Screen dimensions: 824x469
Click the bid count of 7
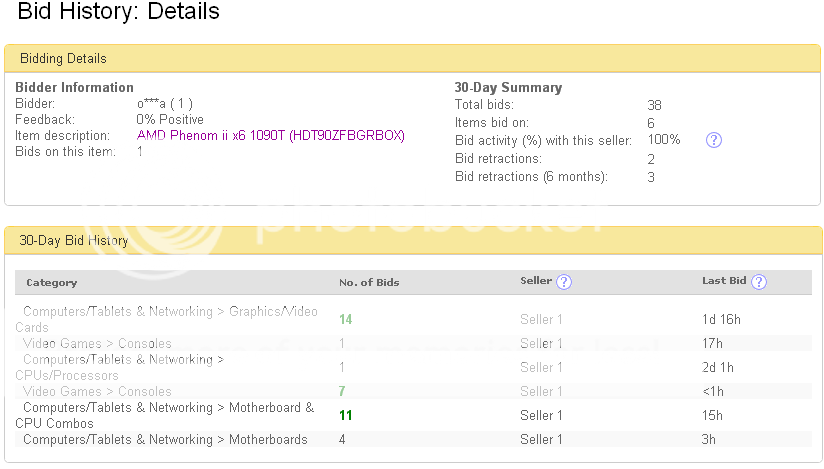tap(342, 391)
